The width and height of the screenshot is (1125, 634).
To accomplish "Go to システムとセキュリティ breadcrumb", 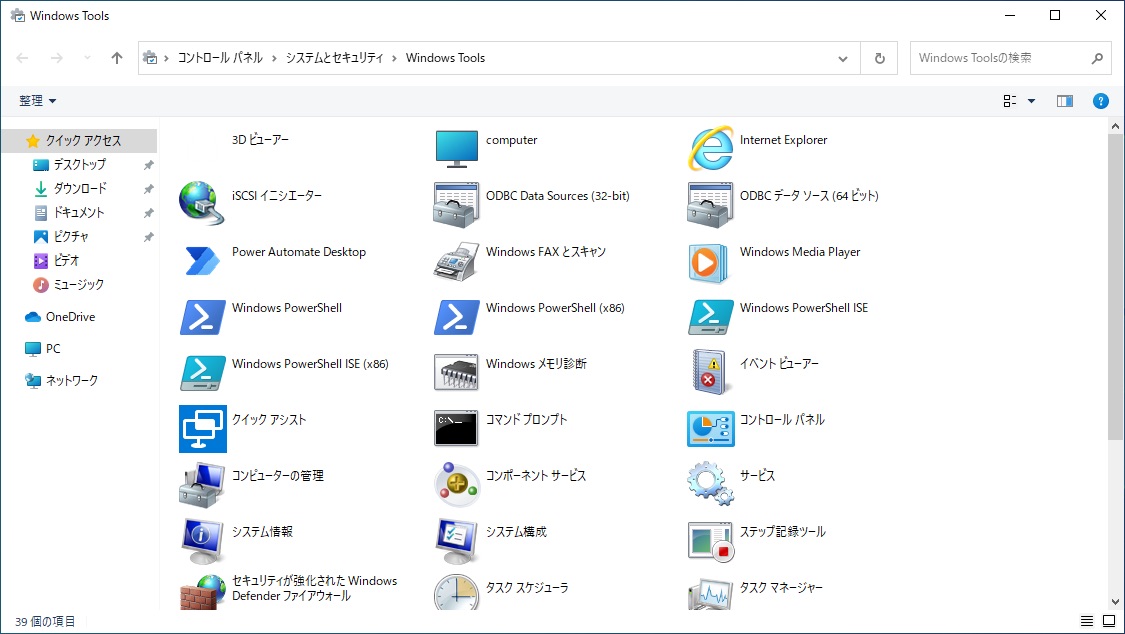I will (334, 58).
